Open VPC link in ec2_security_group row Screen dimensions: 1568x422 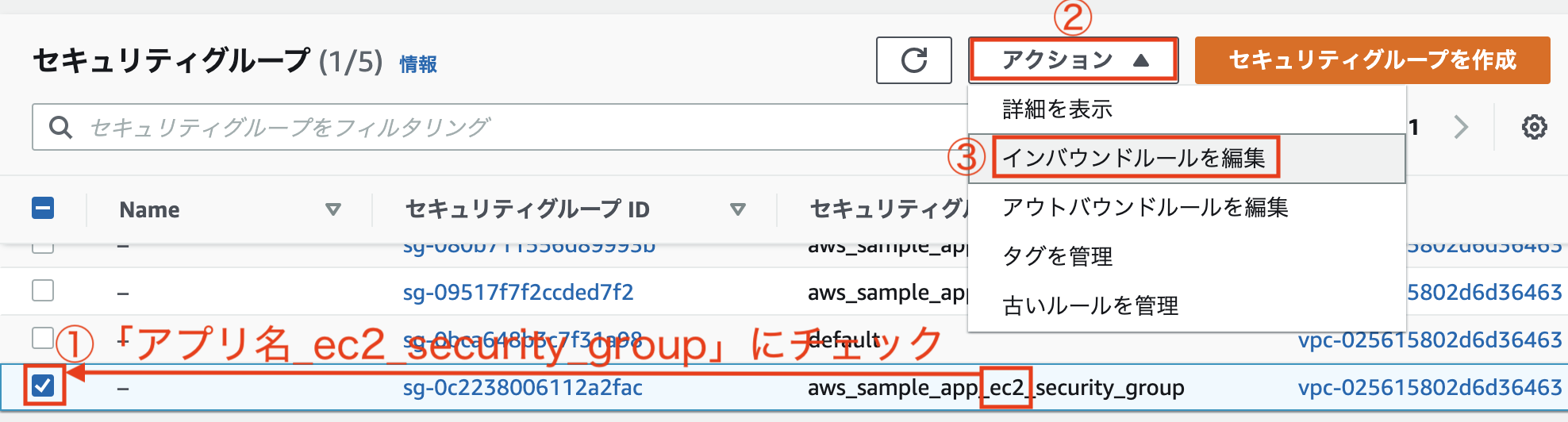(1430, 388)
